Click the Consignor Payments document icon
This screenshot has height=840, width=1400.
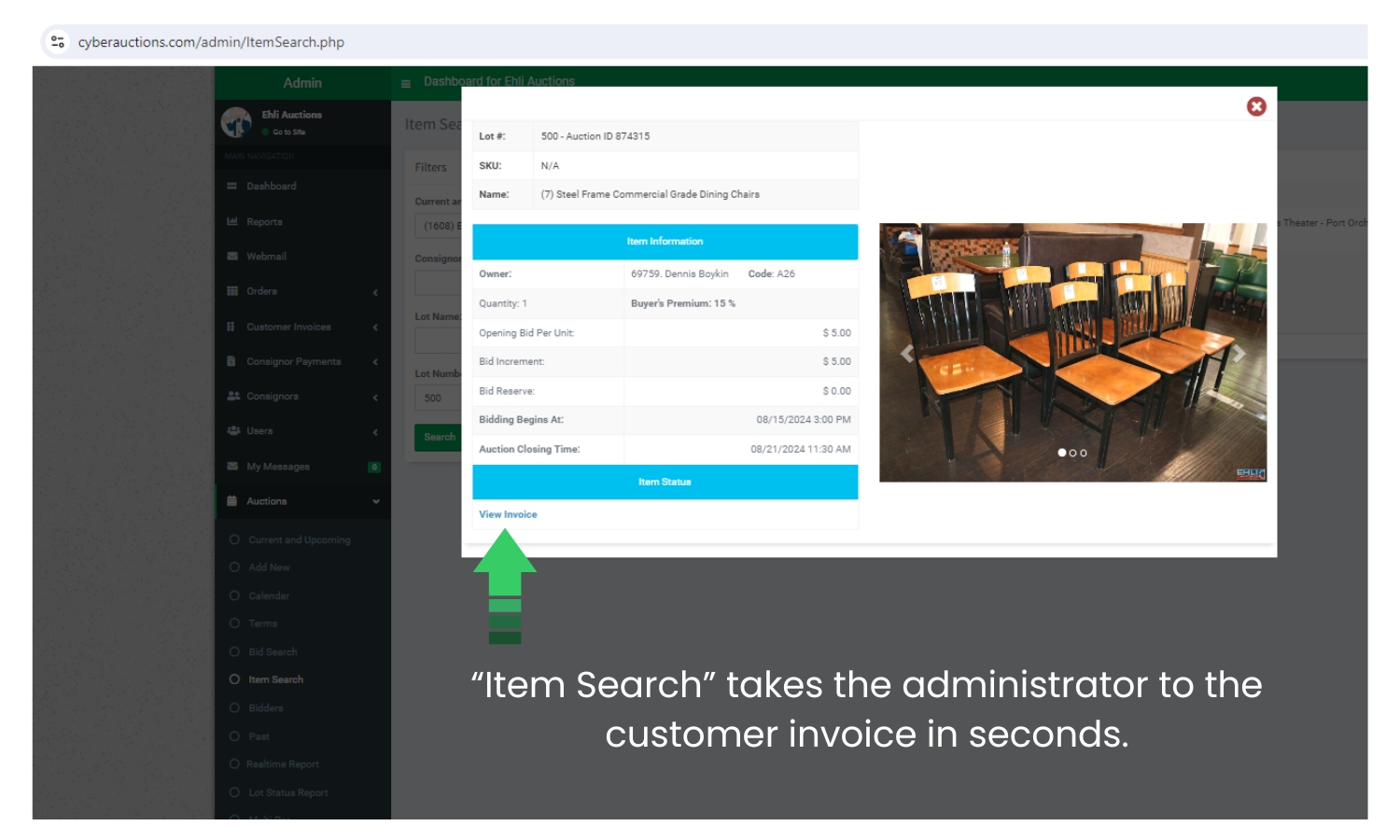(231, 361)
